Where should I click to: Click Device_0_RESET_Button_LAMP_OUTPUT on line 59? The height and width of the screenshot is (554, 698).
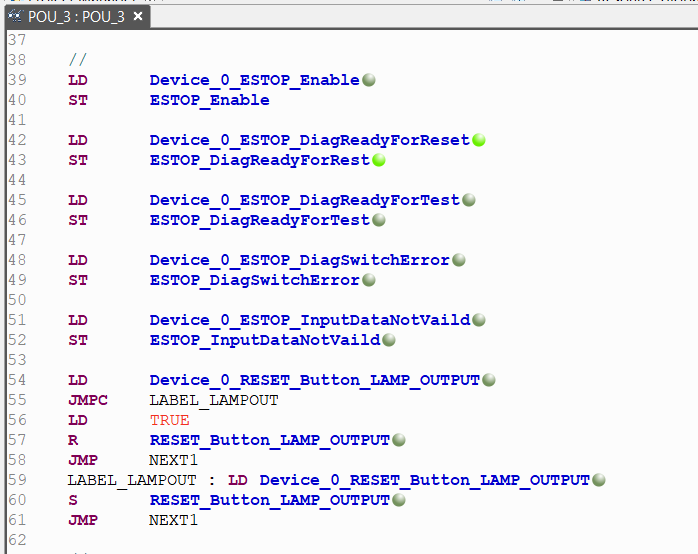(x=425, y=480)
